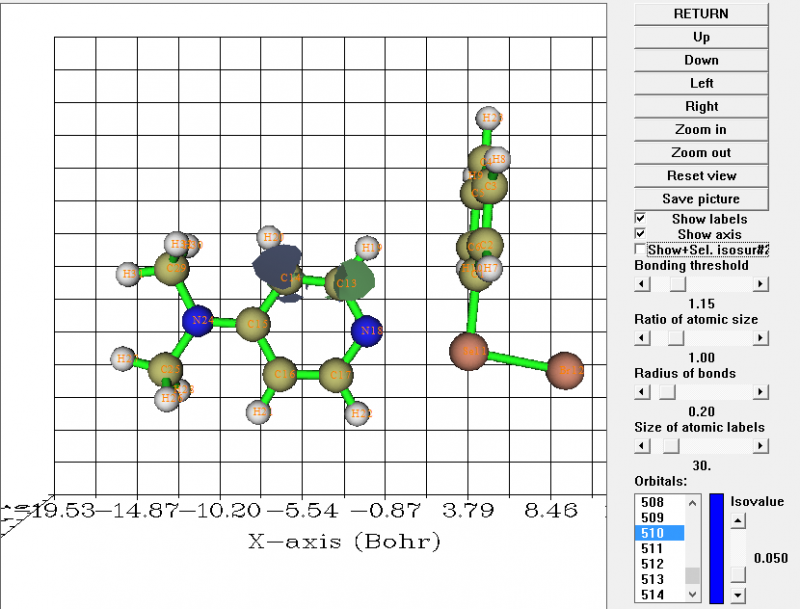Click hydrogen atom H22
Image resolution: width=800 pixels, height=609 pixels.
358,413
